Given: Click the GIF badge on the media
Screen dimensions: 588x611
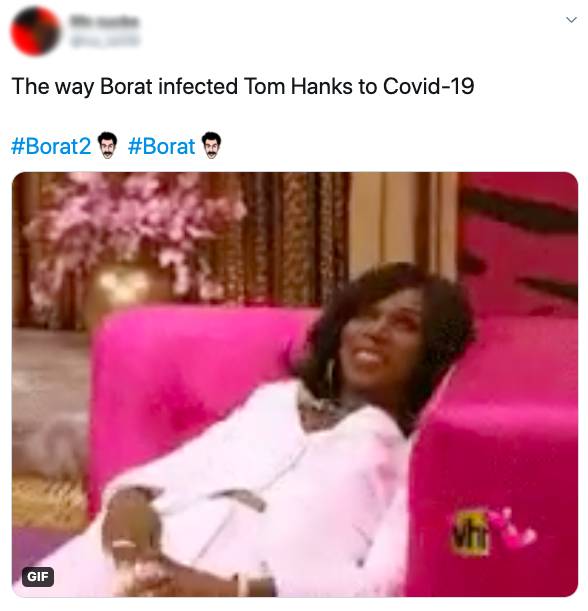Looking at the screenshot, I should tap(38, 576).
